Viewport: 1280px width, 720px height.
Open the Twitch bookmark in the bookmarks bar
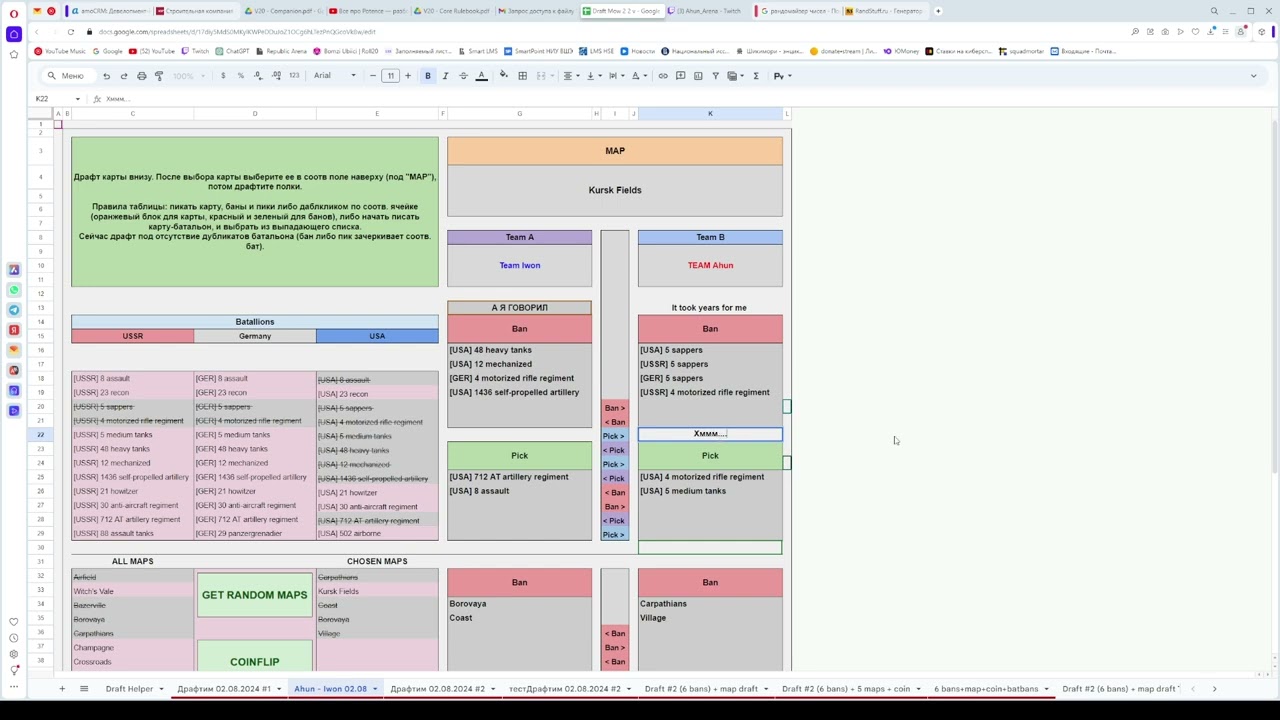pyautogui.click(x=196, y=51)
